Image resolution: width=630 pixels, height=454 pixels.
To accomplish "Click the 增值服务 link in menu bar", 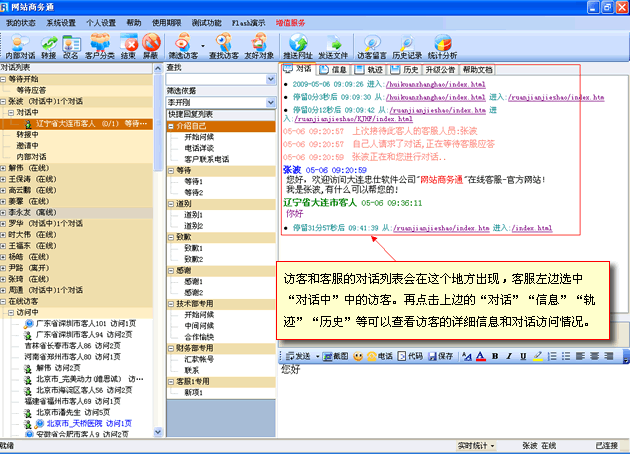I will [292, 22].
